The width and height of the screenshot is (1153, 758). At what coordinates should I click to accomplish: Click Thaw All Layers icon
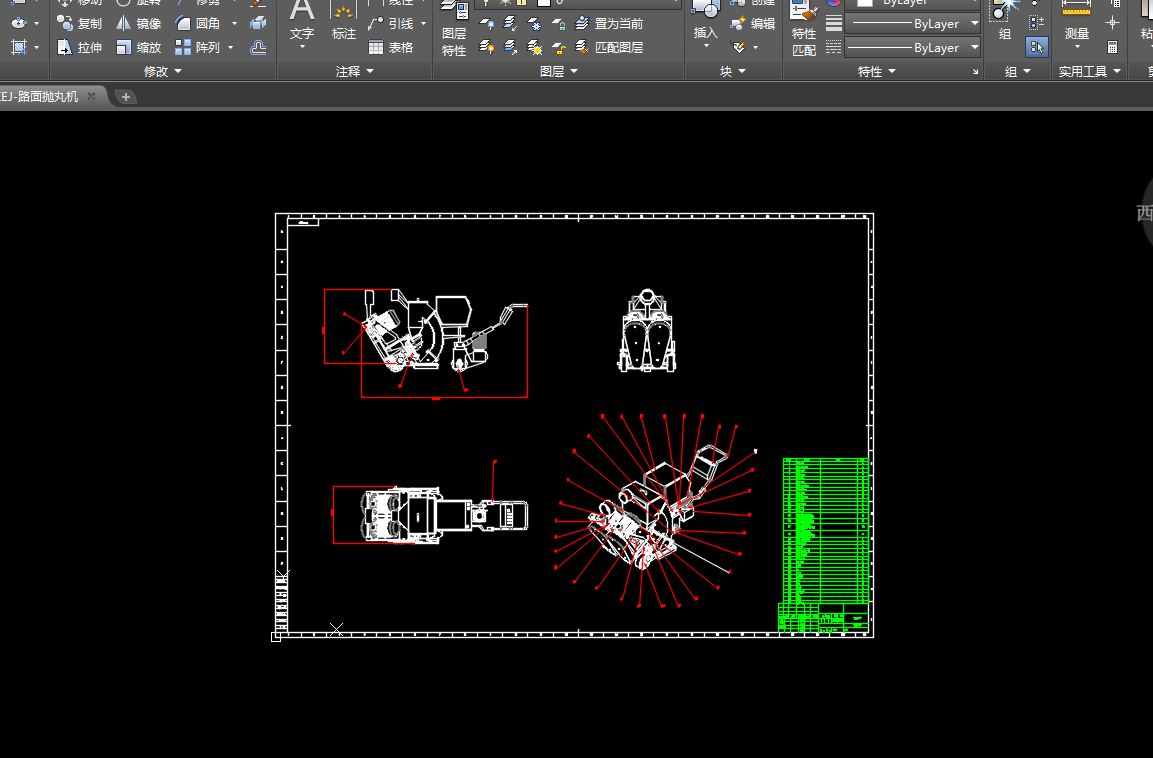tap(535, 48)
